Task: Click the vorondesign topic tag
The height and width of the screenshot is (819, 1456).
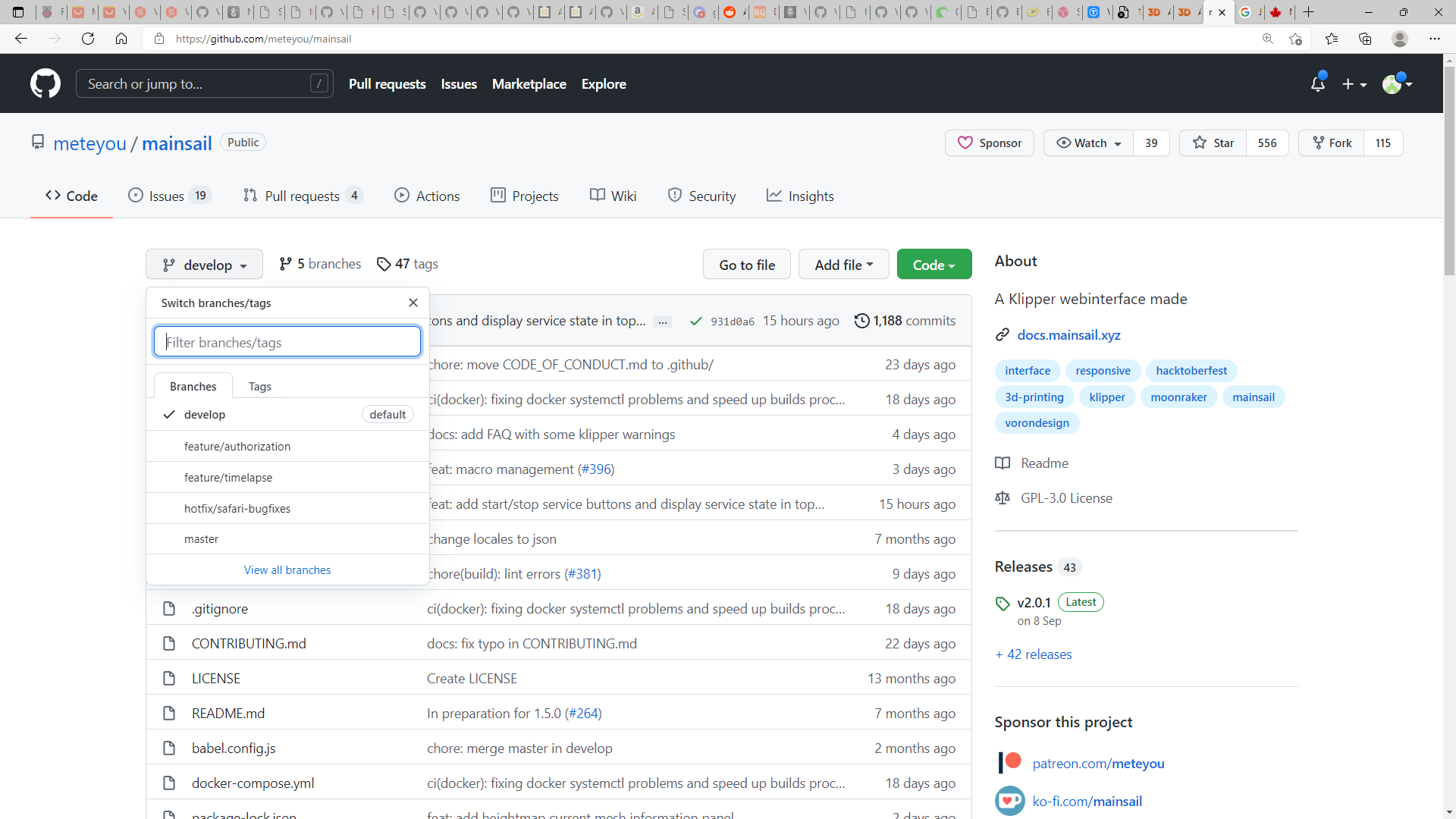Action: coord(1037,423)
